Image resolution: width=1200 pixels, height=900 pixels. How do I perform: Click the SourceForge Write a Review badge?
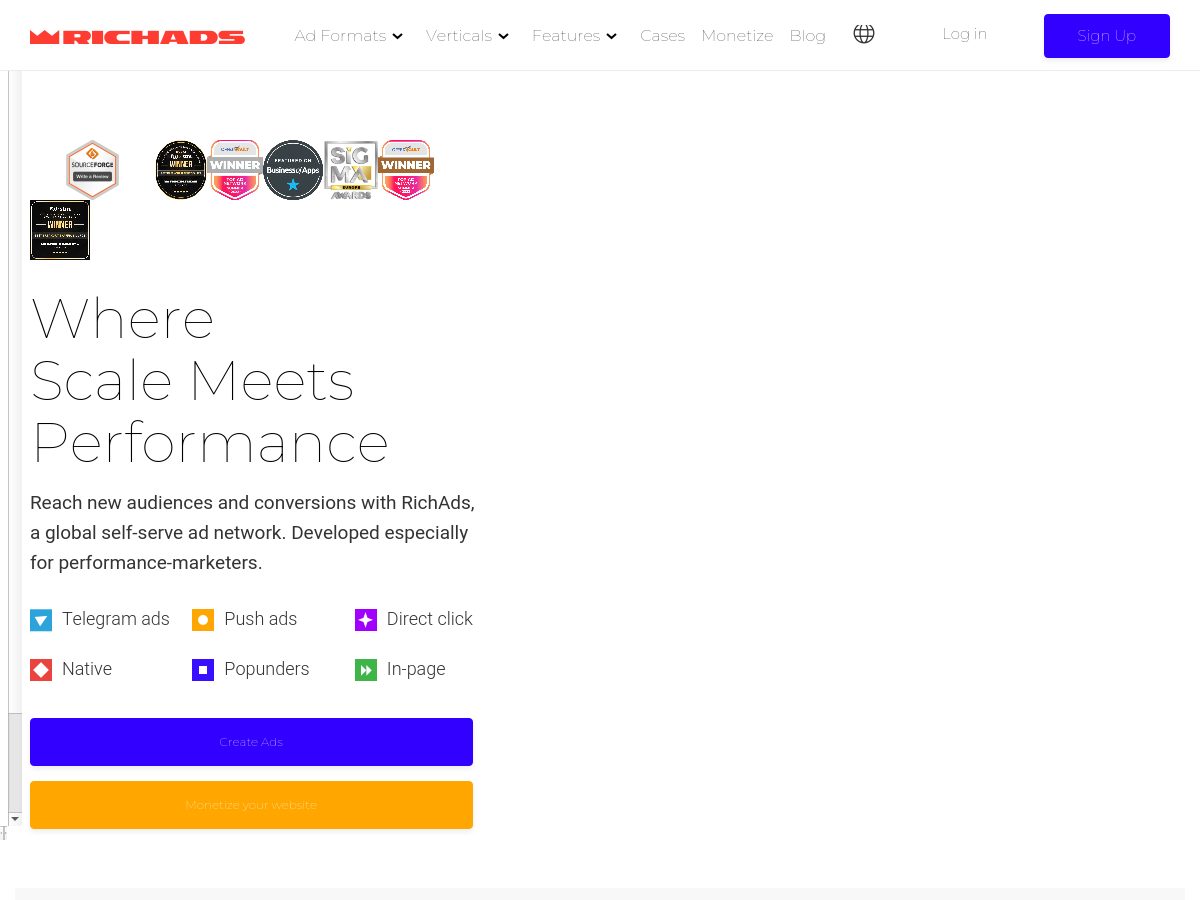(92, 169)
